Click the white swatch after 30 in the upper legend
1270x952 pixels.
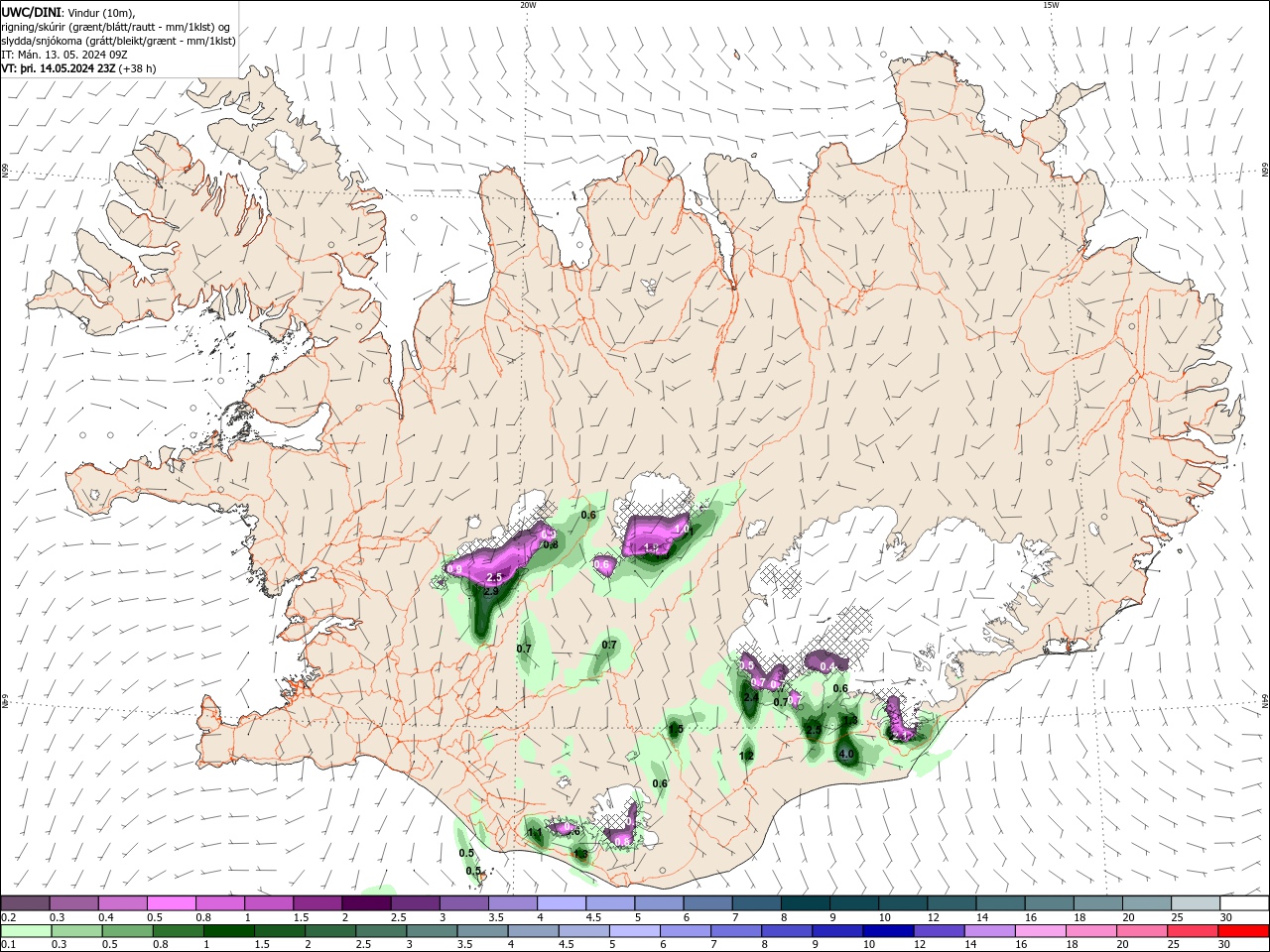[1244, 902]
